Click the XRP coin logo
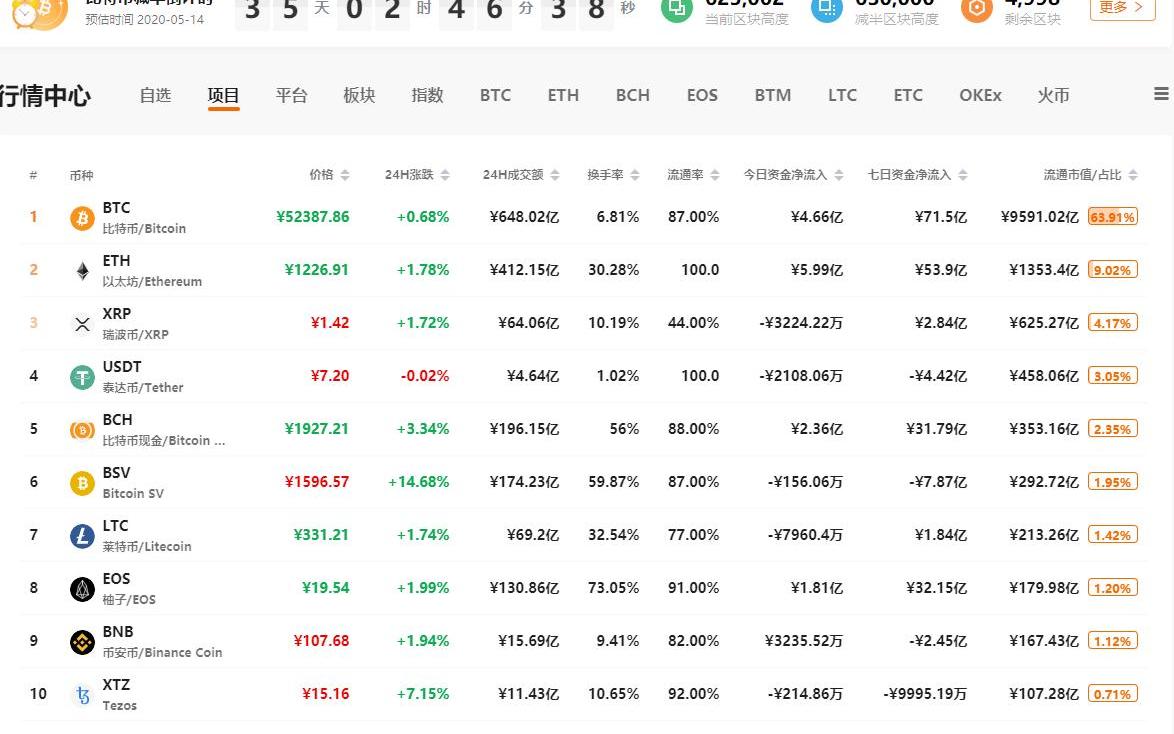The height and width of the screenshot is (734, 1174). pos(82,324)
